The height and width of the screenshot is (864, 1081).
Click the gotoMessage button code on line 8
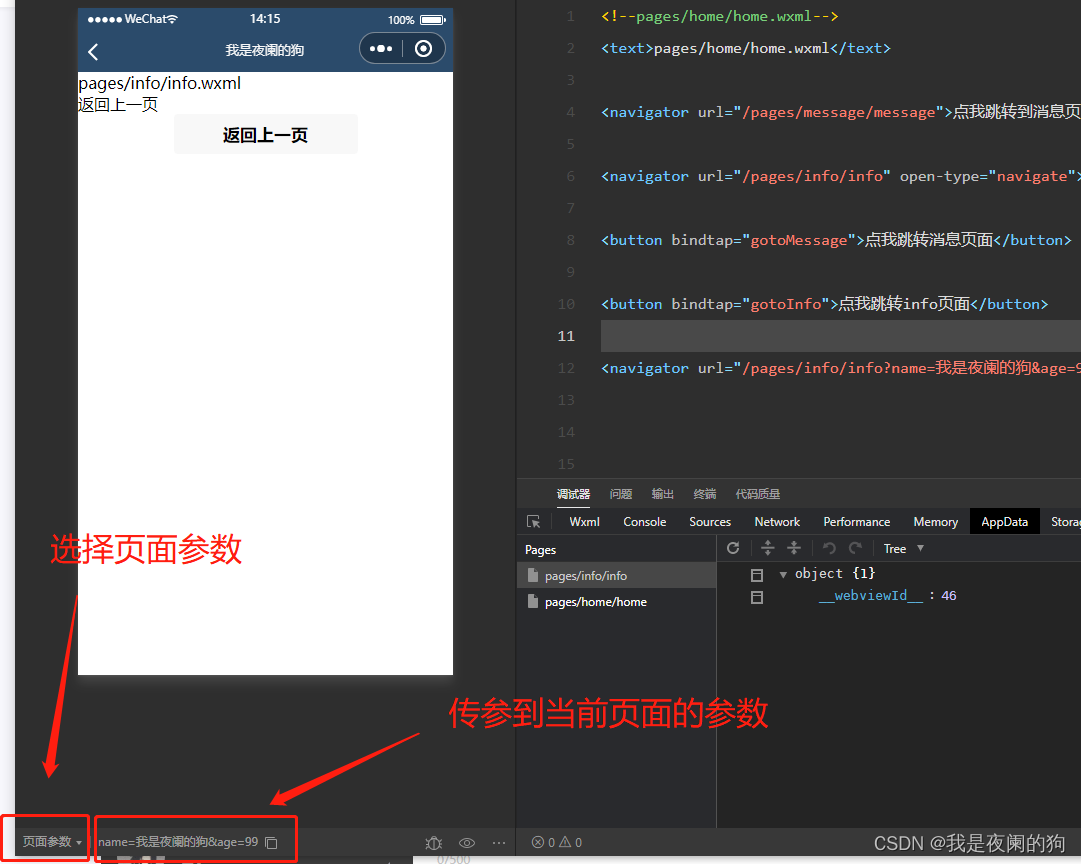[x=836, y=240]
